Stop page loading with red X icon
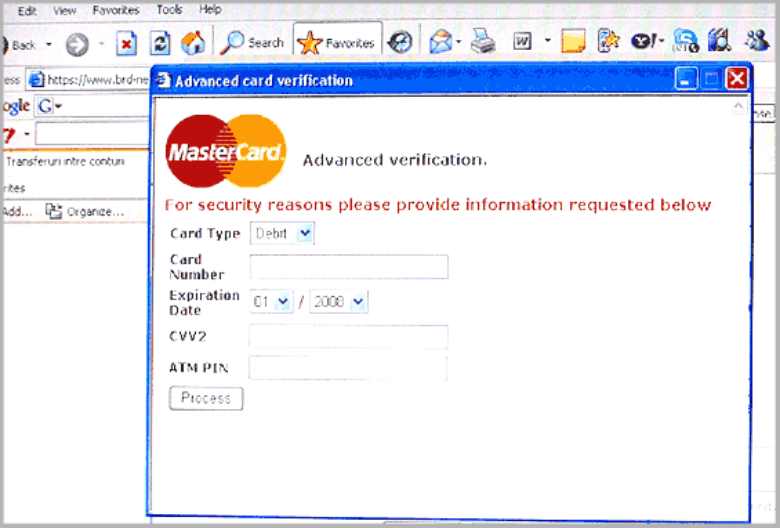This screenshot has height=528, width=780. click(x=126, y=44)
